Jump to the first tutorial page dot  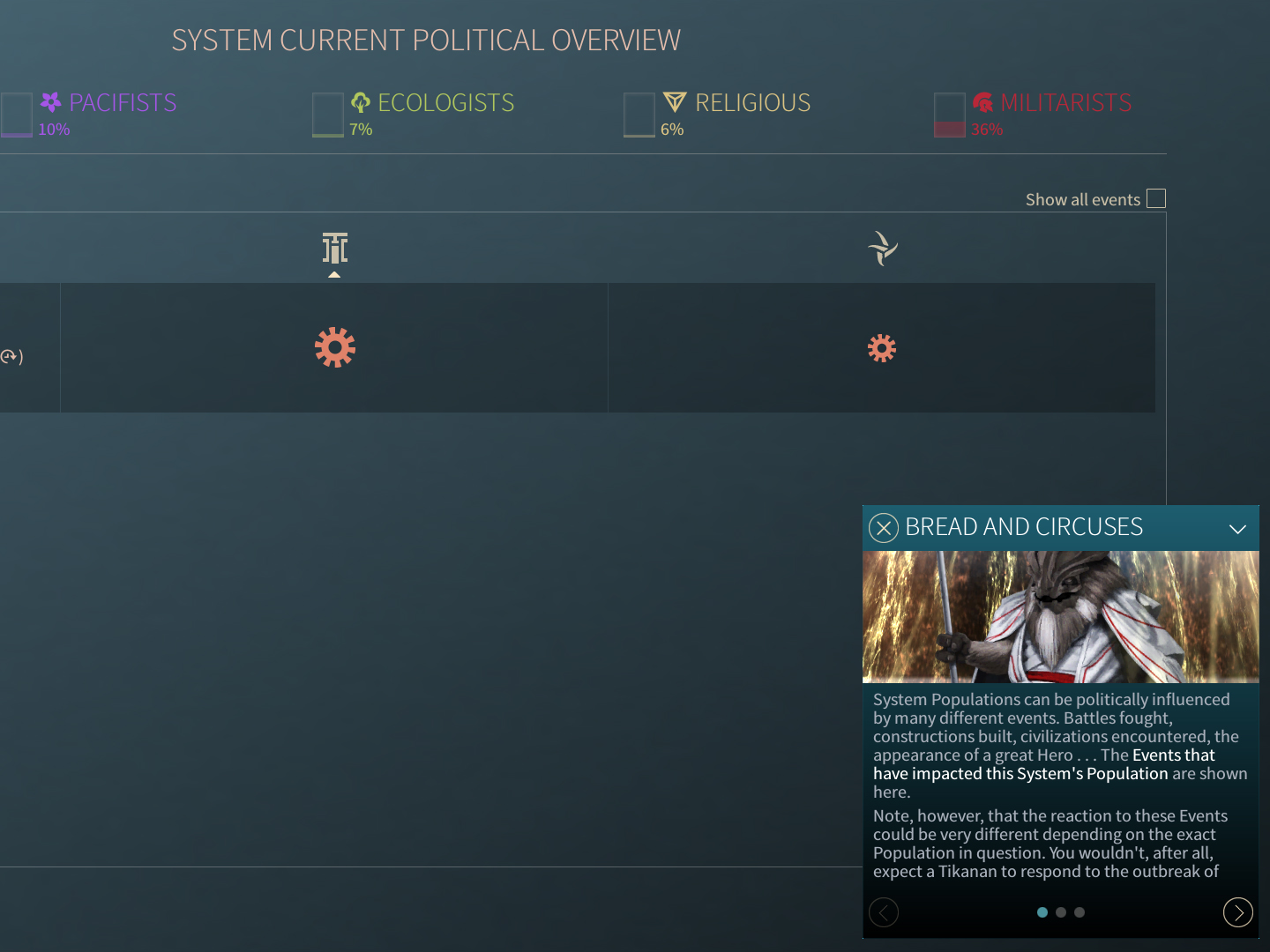pyautogui.click(x=1042, y=912)
